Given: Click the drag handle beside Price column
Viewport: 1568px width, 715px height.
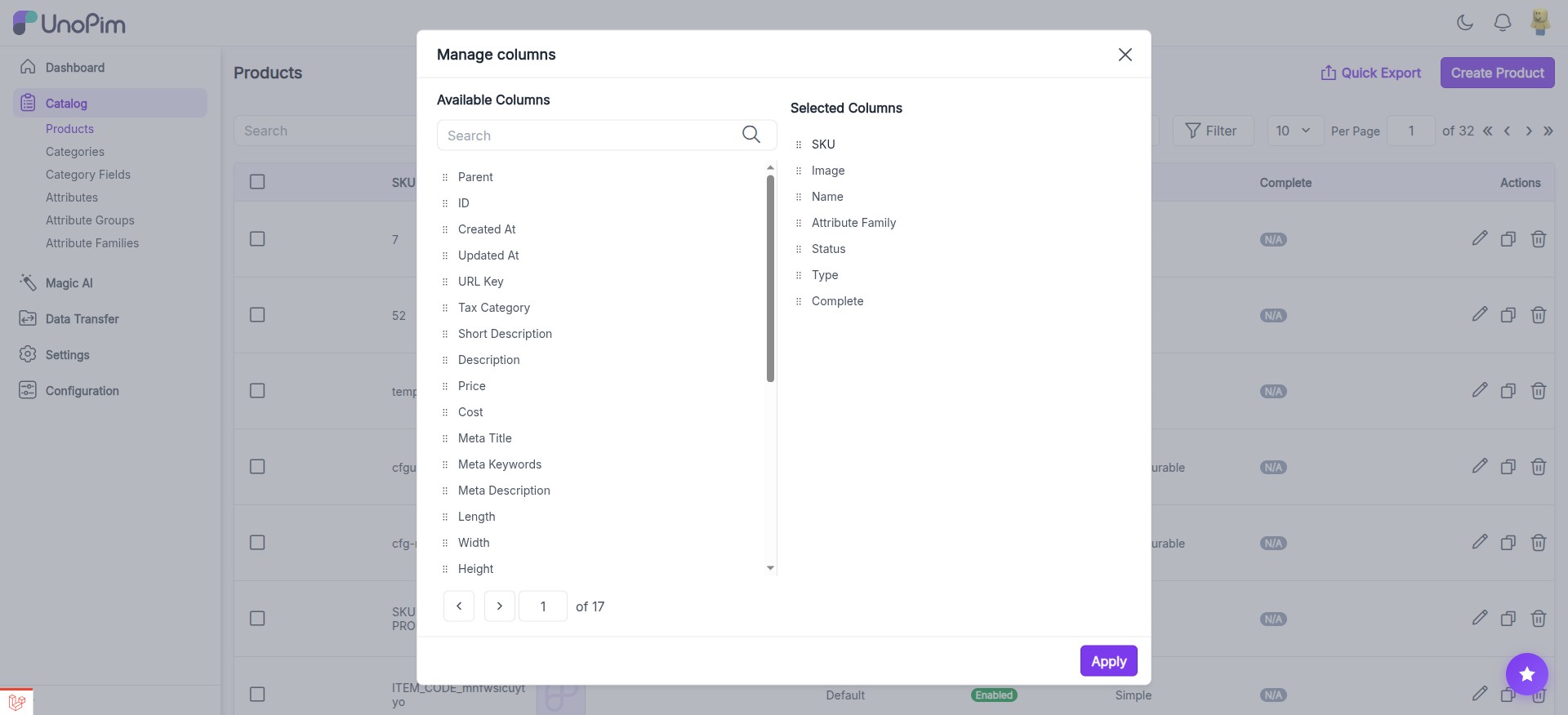Looking at the screenshot, I should [x=445, y=386].
